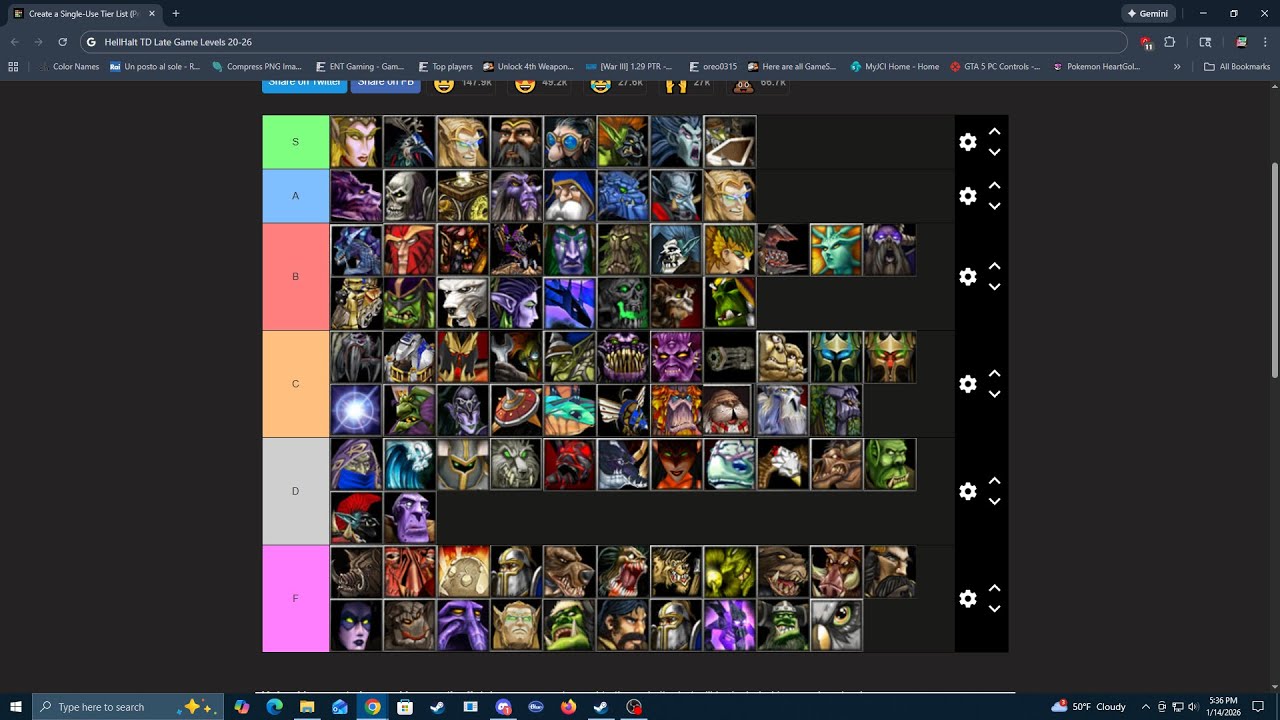Click the Share on Twitter button
Screen dimensions: 1280x720
pyautogui.click(x=304, y=84)
